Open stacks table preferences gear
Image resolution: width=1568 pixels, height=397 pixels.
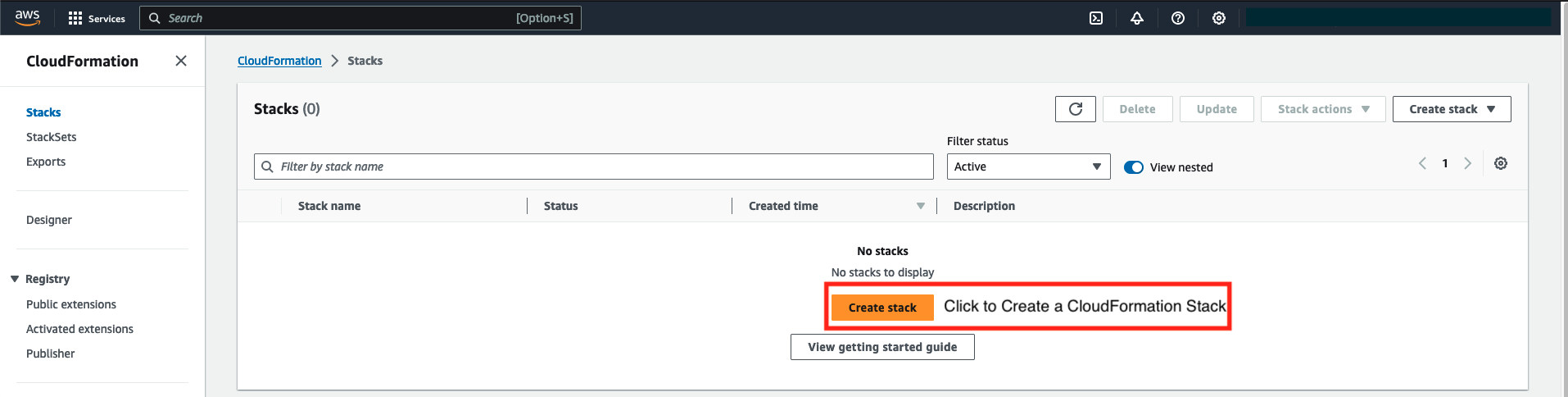click(1501, 163)
